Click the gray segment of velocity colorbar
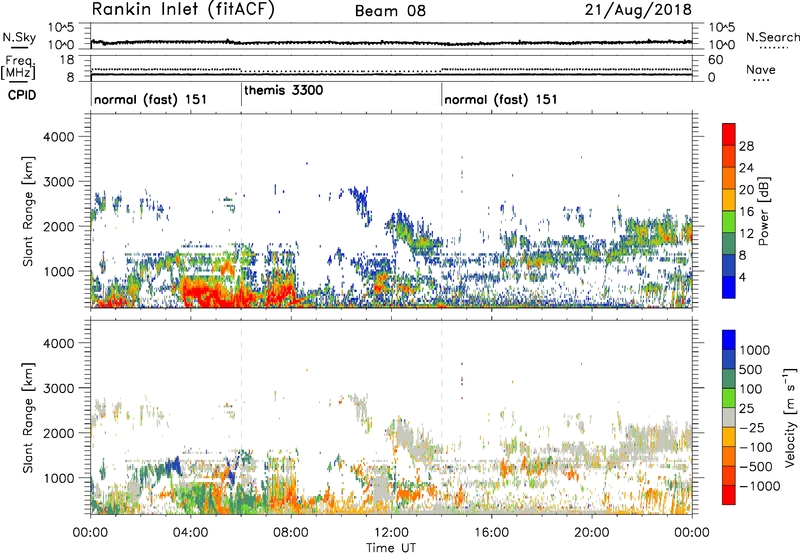Image resolution: width=800 pixels, height=554 pixels. (729, 417)
